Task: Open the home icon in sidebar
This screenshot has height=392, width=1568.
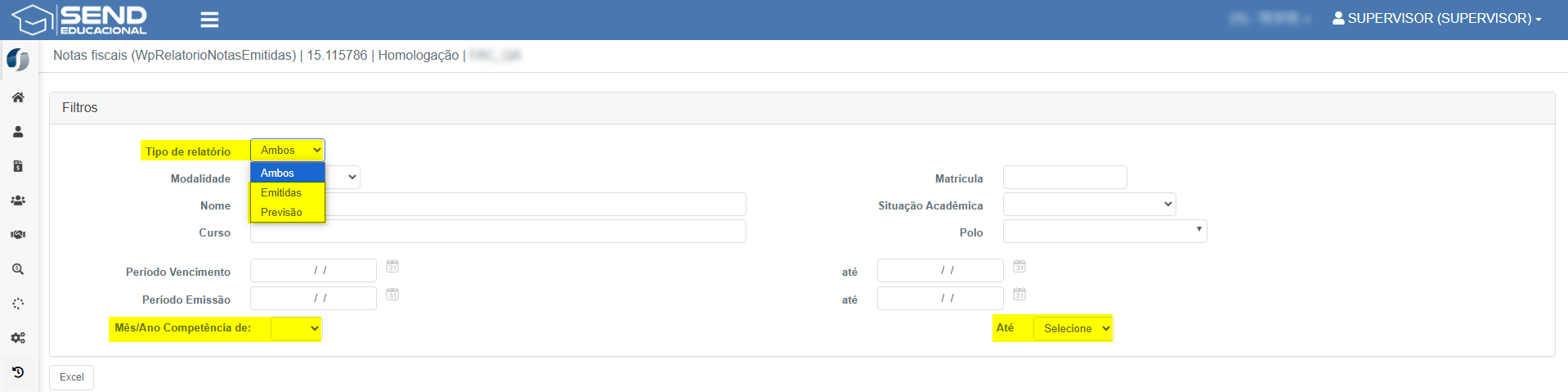Action: [x=18, y=97]
